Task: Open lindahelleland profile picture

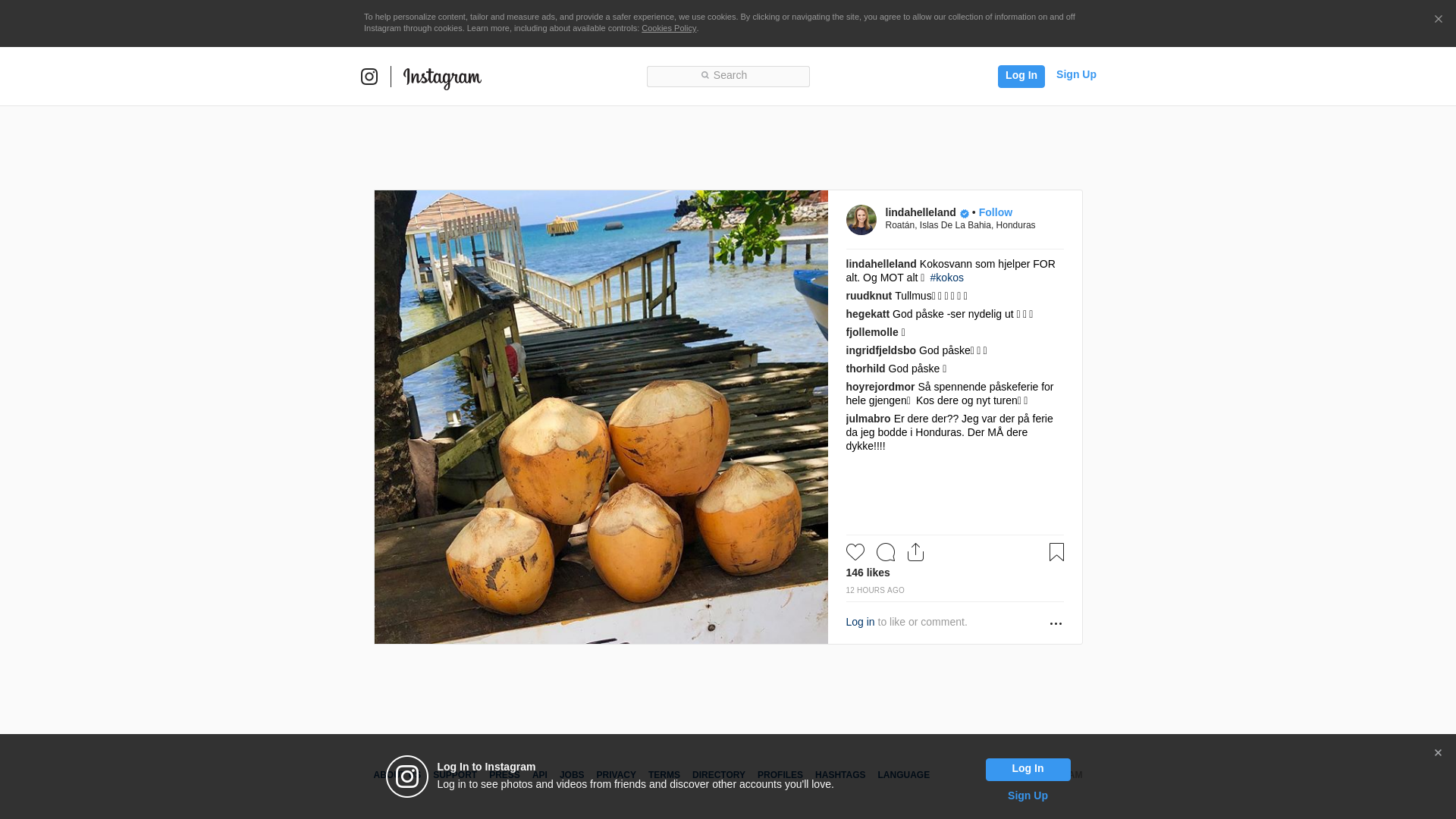Action: pos(861,220)
